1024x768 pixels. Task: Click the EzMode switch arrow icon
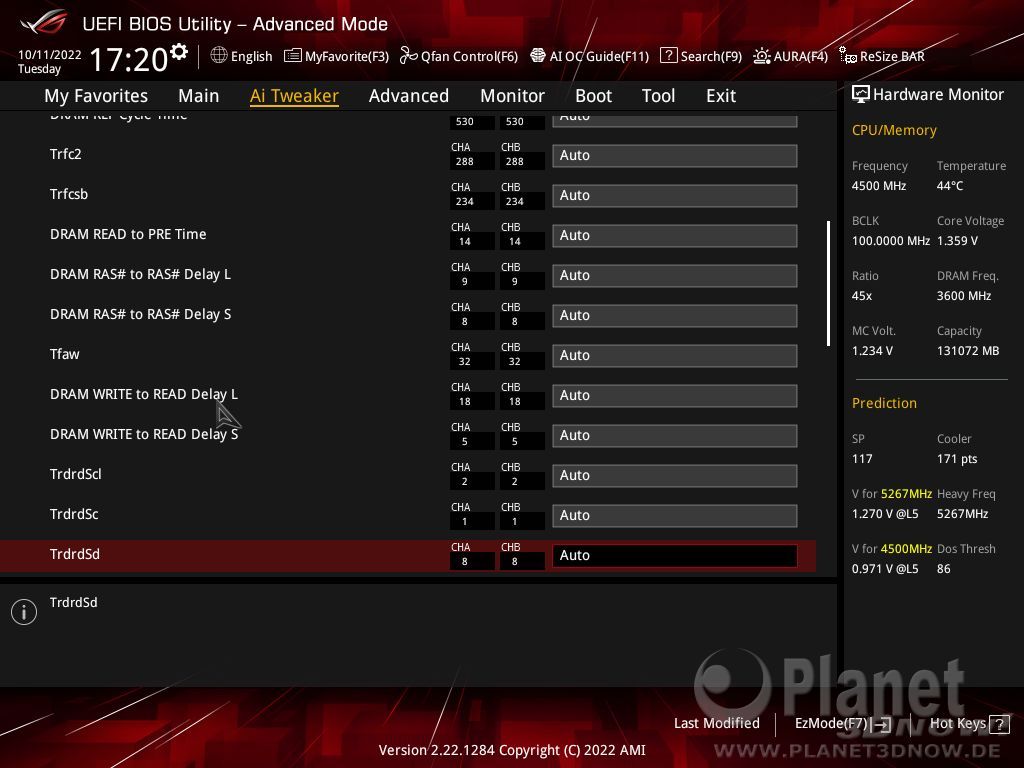click(881, 724)
